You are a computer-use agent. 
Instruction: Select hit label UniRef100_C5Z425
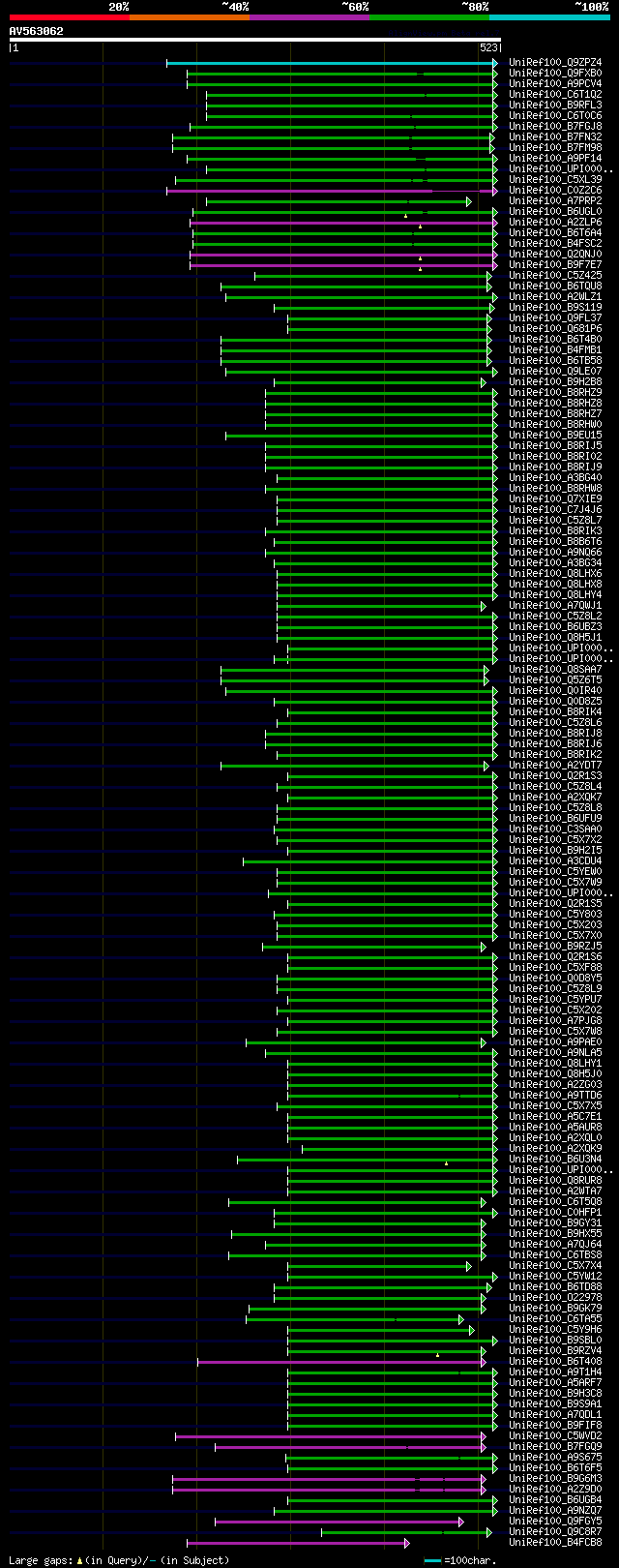tap(555, 276)
